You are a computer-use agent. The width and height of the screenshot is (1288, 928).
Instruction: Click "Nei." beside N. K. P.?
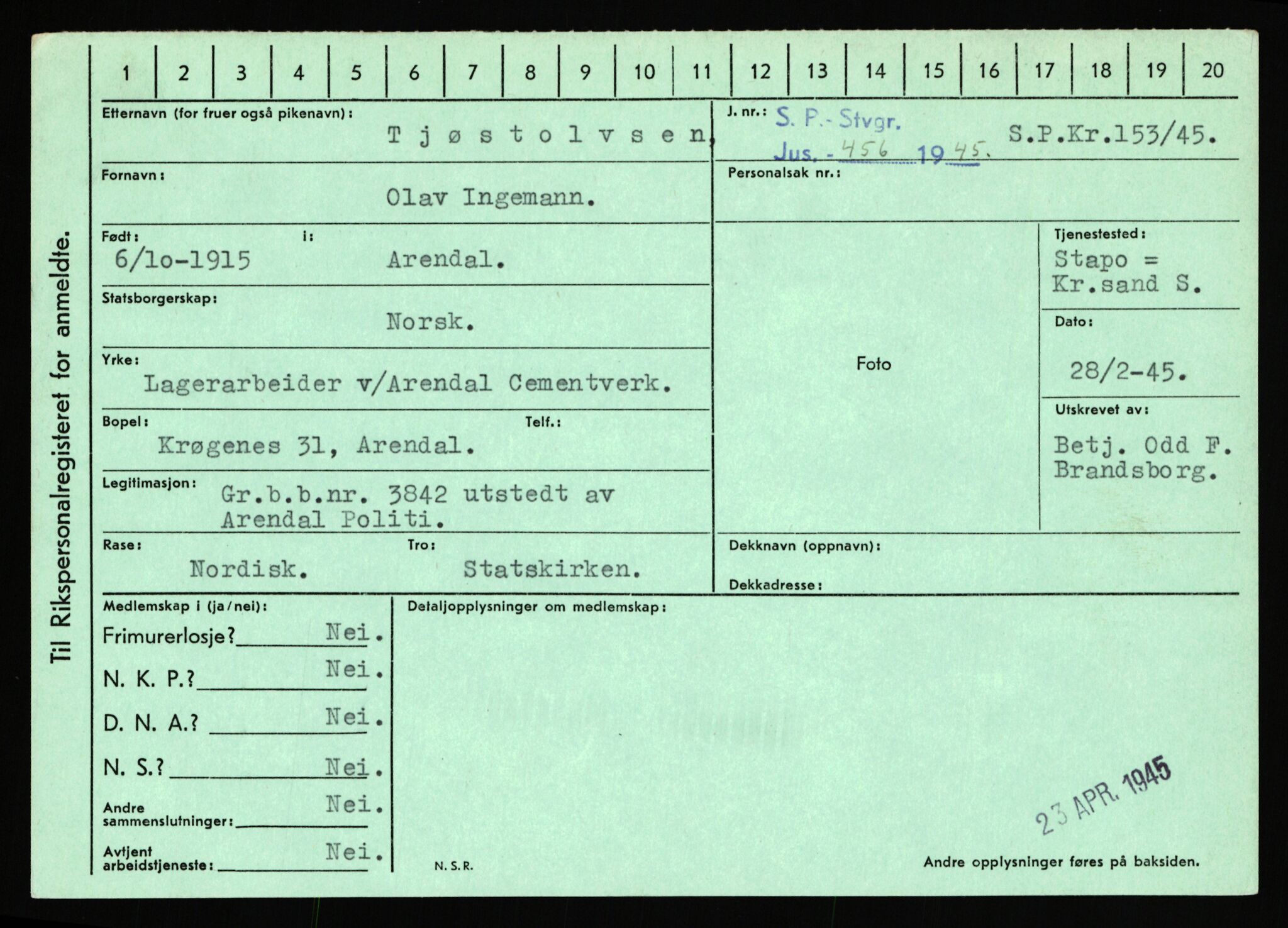[x=355, y=670]
